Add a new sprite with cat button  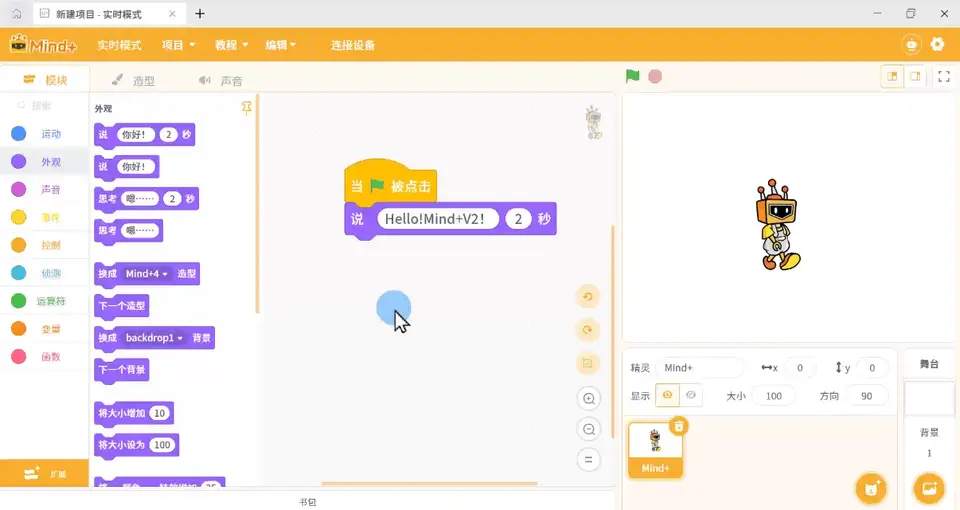[871, 488]
